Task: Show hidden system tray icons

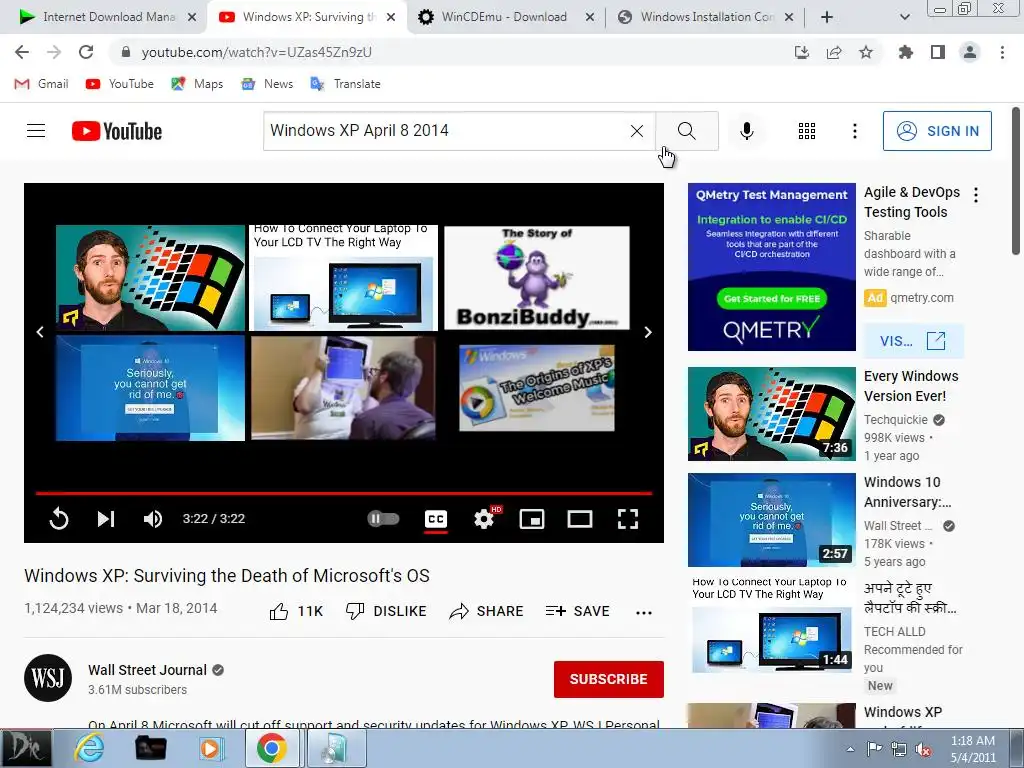Action: [850, 749]
